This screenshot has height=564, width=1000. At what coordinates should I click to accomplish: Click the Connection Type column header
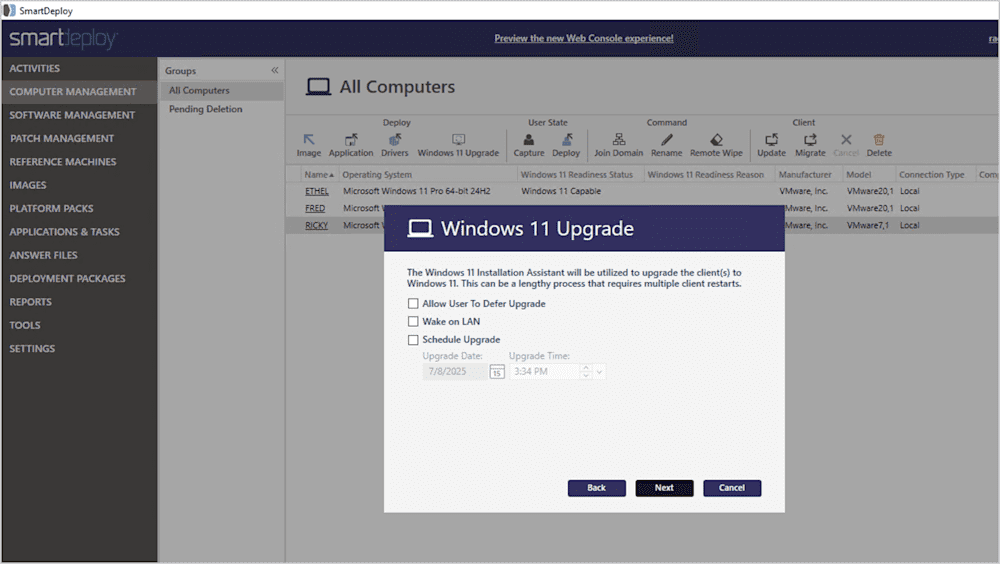tap(936, 174)
